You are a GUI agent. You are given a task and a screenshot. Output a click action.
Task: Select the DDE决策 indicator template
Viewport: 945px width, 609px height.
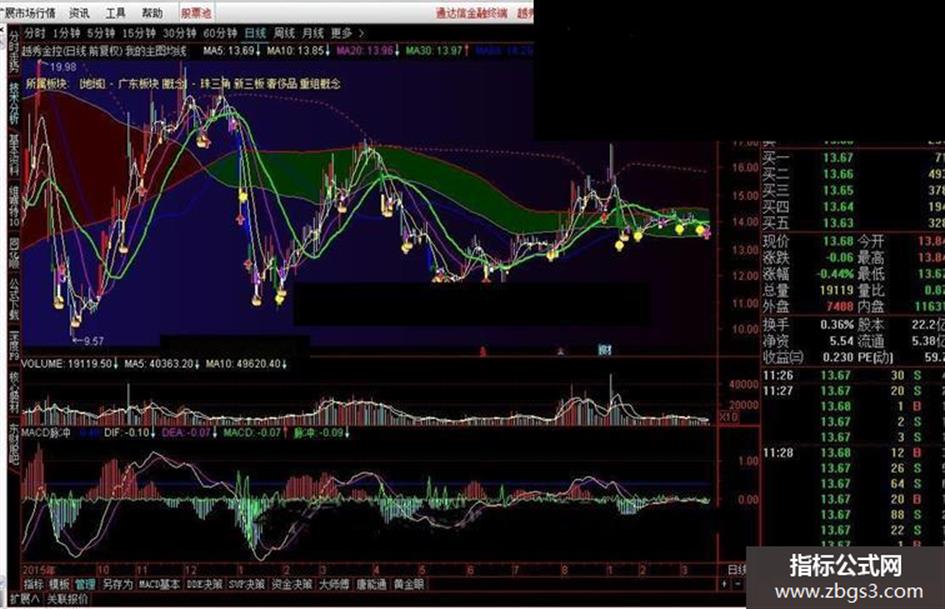coord(204,584)
